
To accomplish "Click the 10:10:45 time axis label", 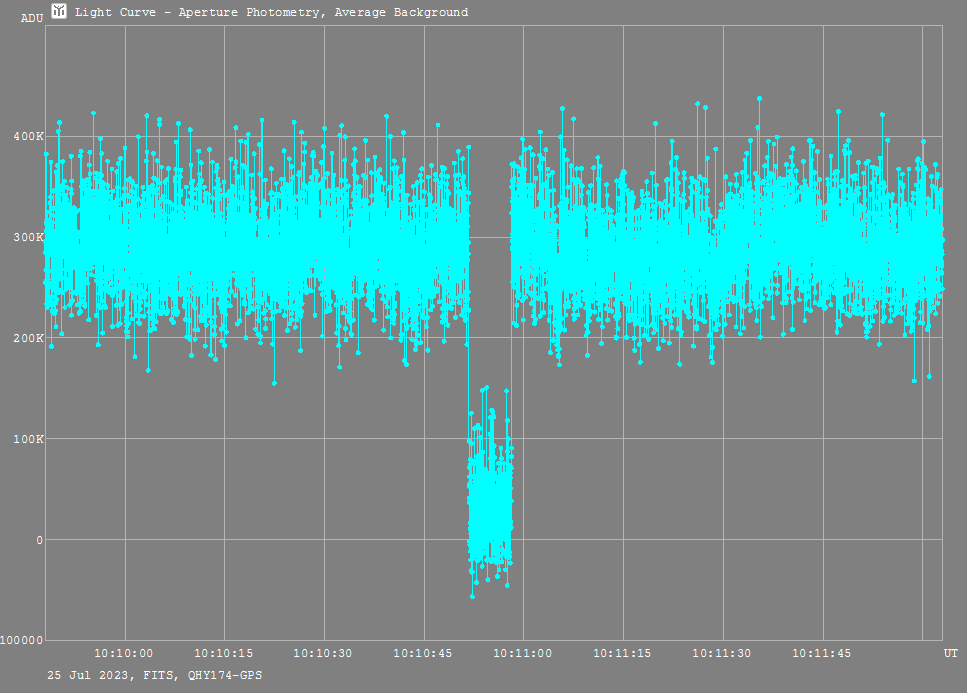I will click(x=422, y=654).
